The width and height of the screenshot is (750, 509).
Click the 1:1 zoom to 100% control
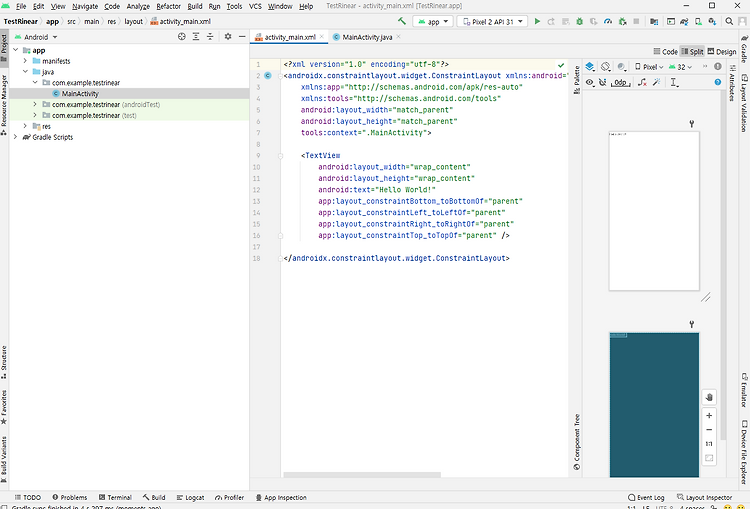tap(709, 444)
